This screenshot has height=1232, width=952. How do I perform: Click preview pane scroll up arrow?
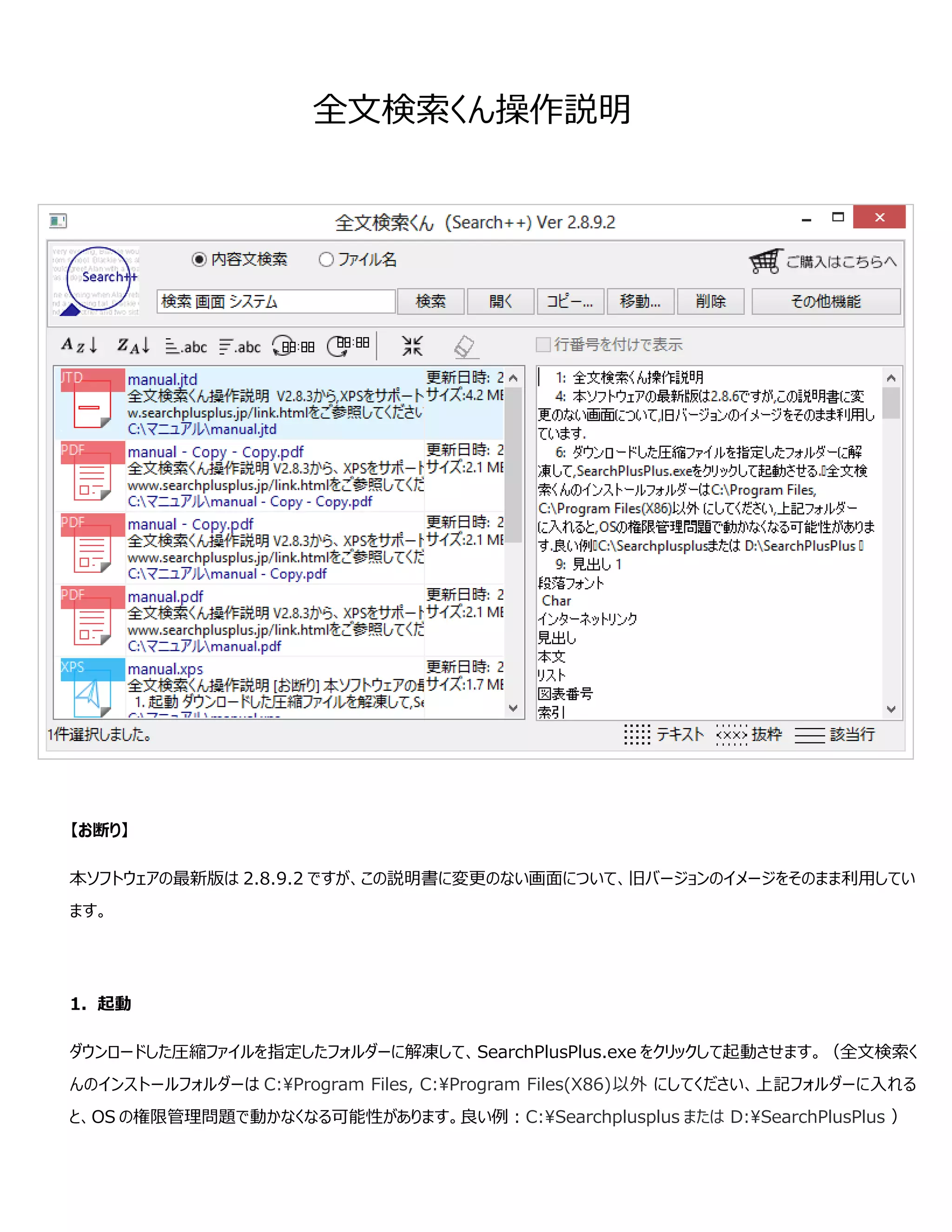click(891, 378)
